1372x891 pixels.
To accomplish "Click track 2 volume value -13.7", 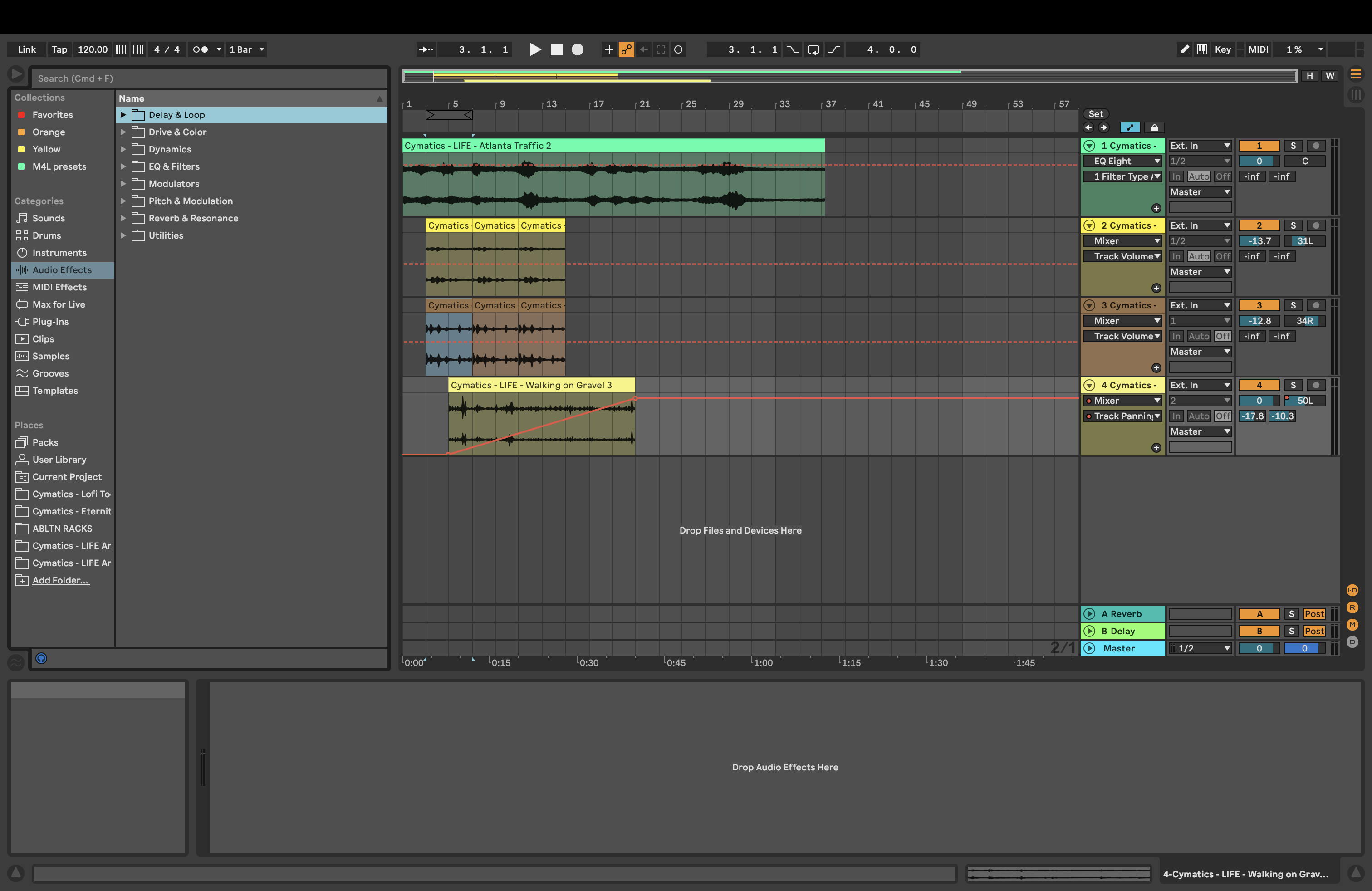I will pos(1259,241).
